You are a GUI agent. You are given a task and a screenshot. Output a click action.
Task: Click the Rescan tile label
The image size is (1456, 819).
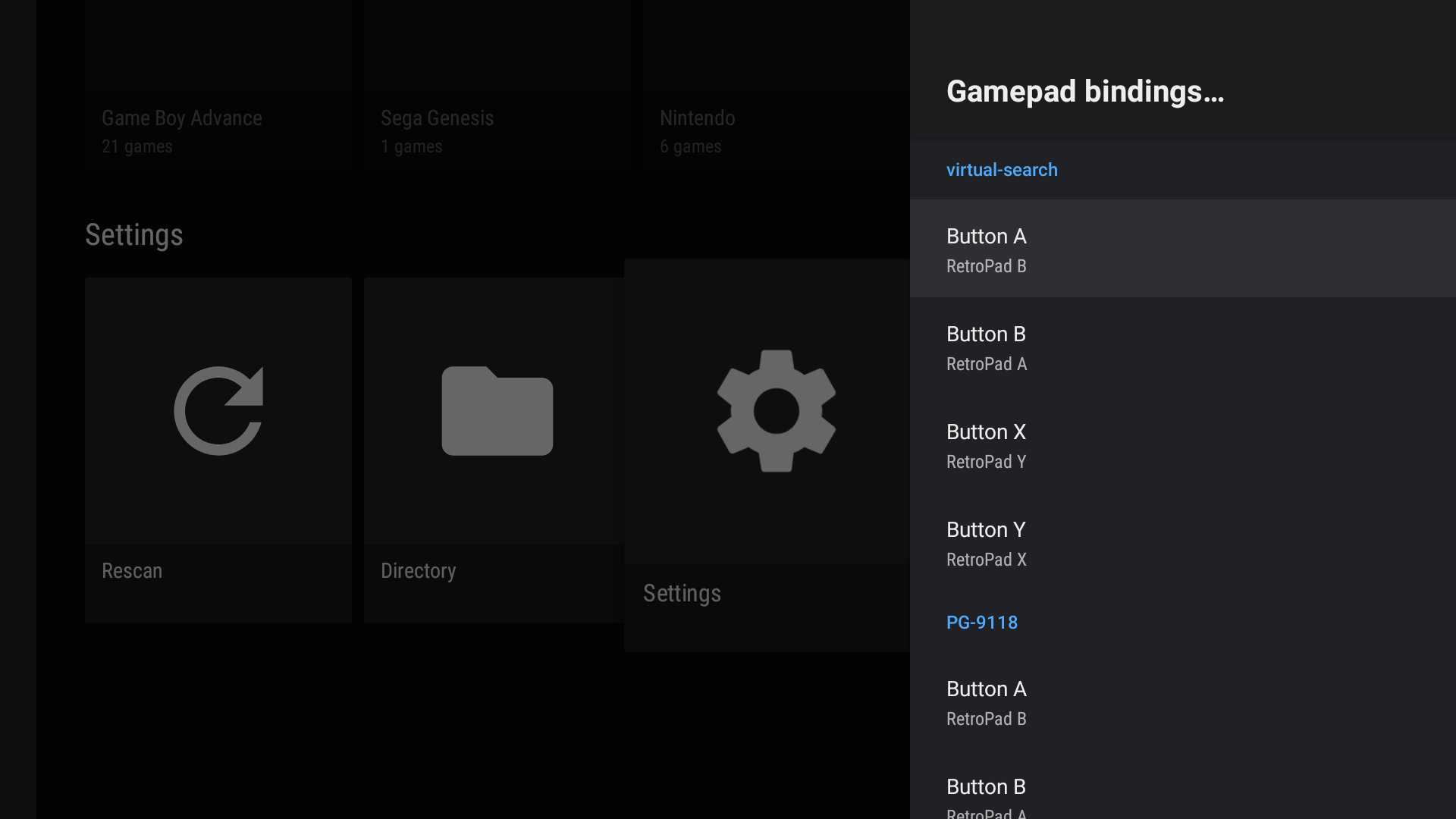[x=132, y=570]
